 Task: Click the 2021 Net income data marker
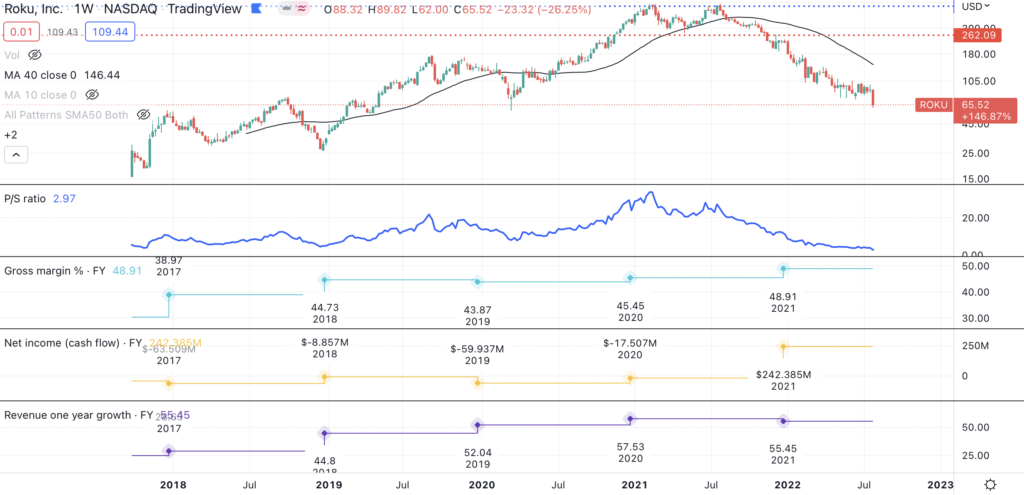(783, 346)
